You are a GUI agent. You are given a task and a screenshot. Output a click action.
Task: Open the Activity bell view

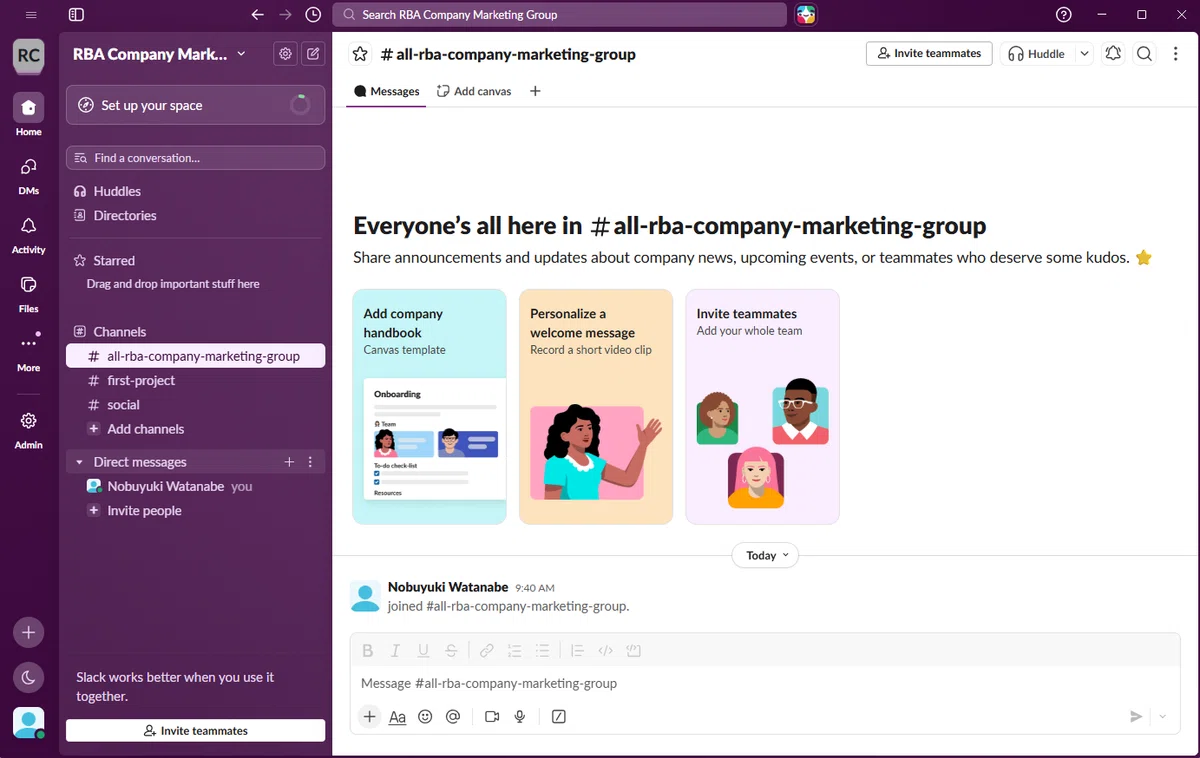coord(28,233)
